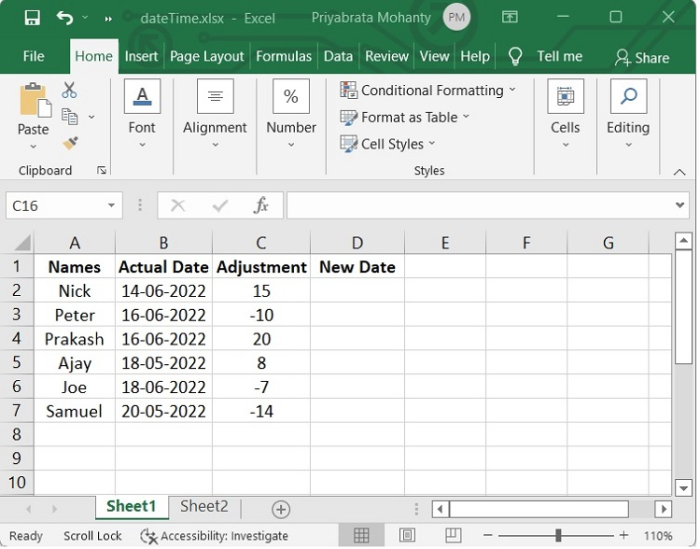Open the Name Box dropdown arrow

[111, 206]
